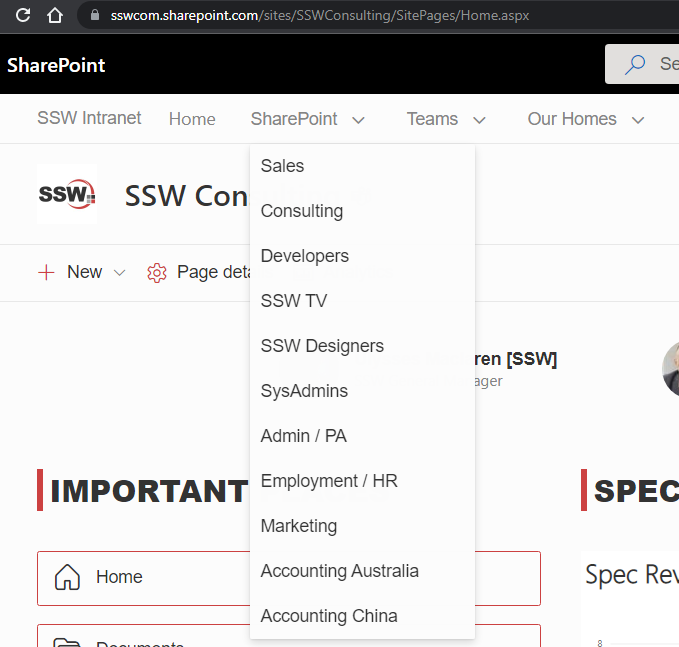Image resolution: width=679 pixels, height=647 pixels.
Task: Click the sswcom.sharepoint.com address bar URL
Action: (320, 16)
